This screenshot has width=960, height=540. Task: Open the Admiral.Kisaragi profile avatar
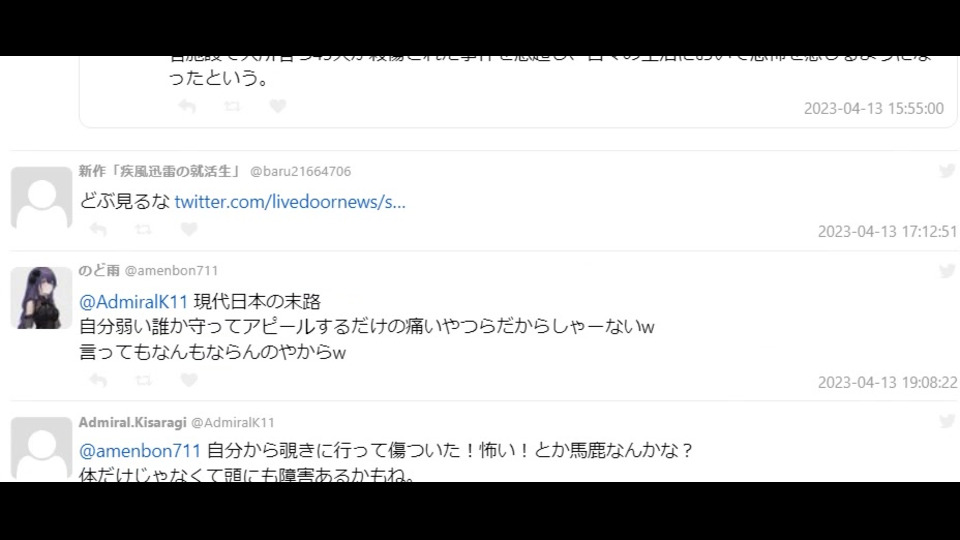tap(42, 449)
